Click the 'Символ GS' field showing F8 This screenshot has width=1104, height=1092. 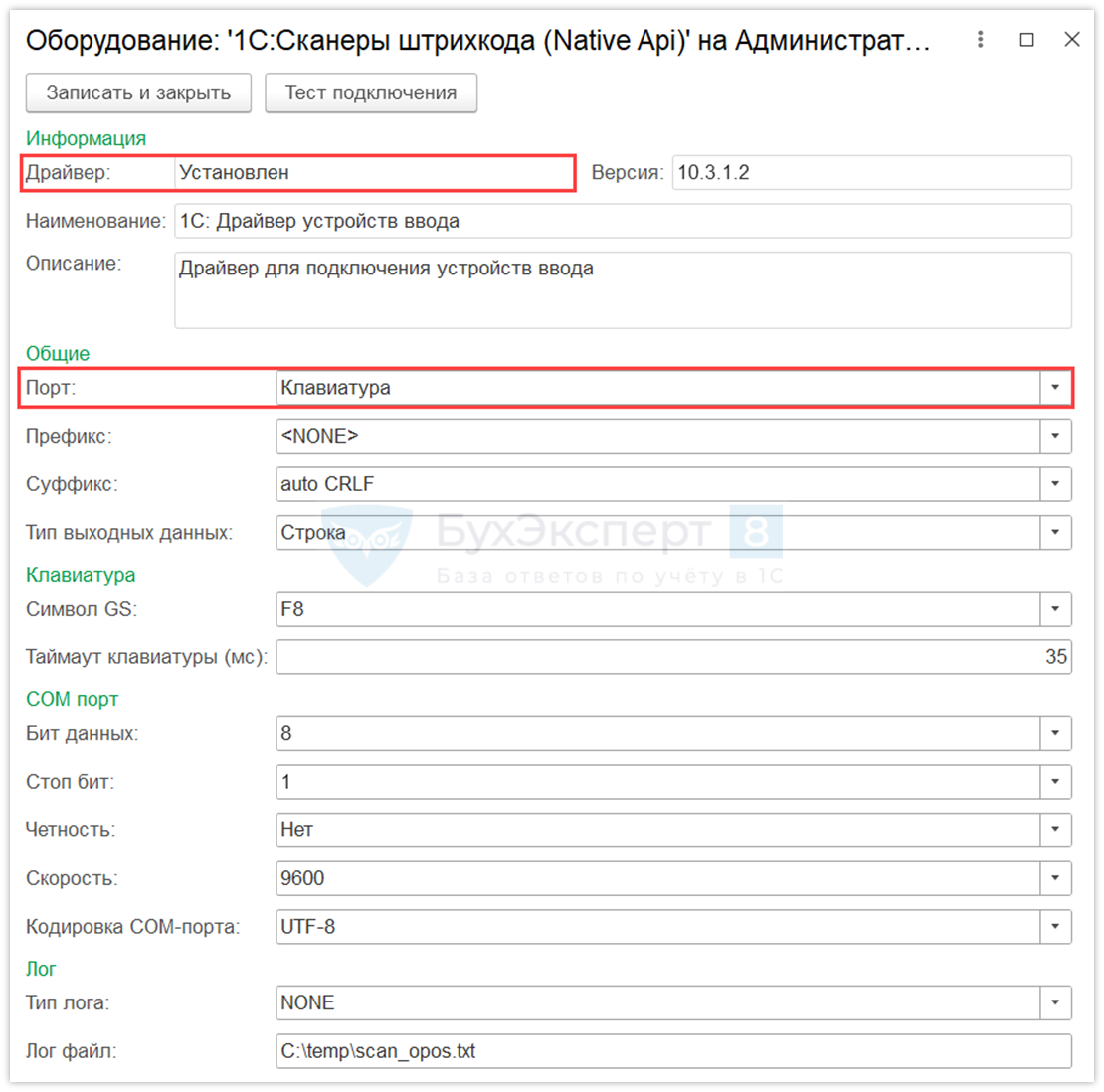pos(658,609)
